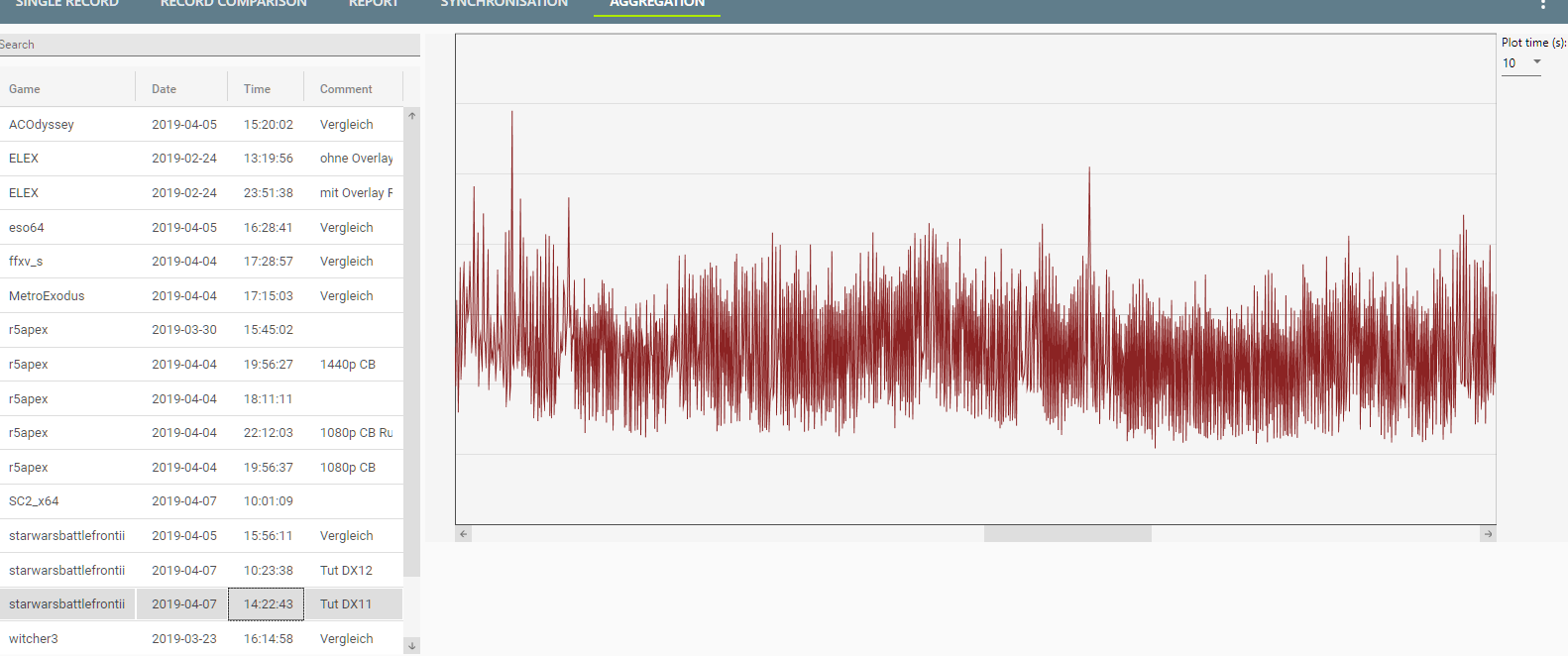Select the ELEX record at 23:51:38

click(201, 193)
